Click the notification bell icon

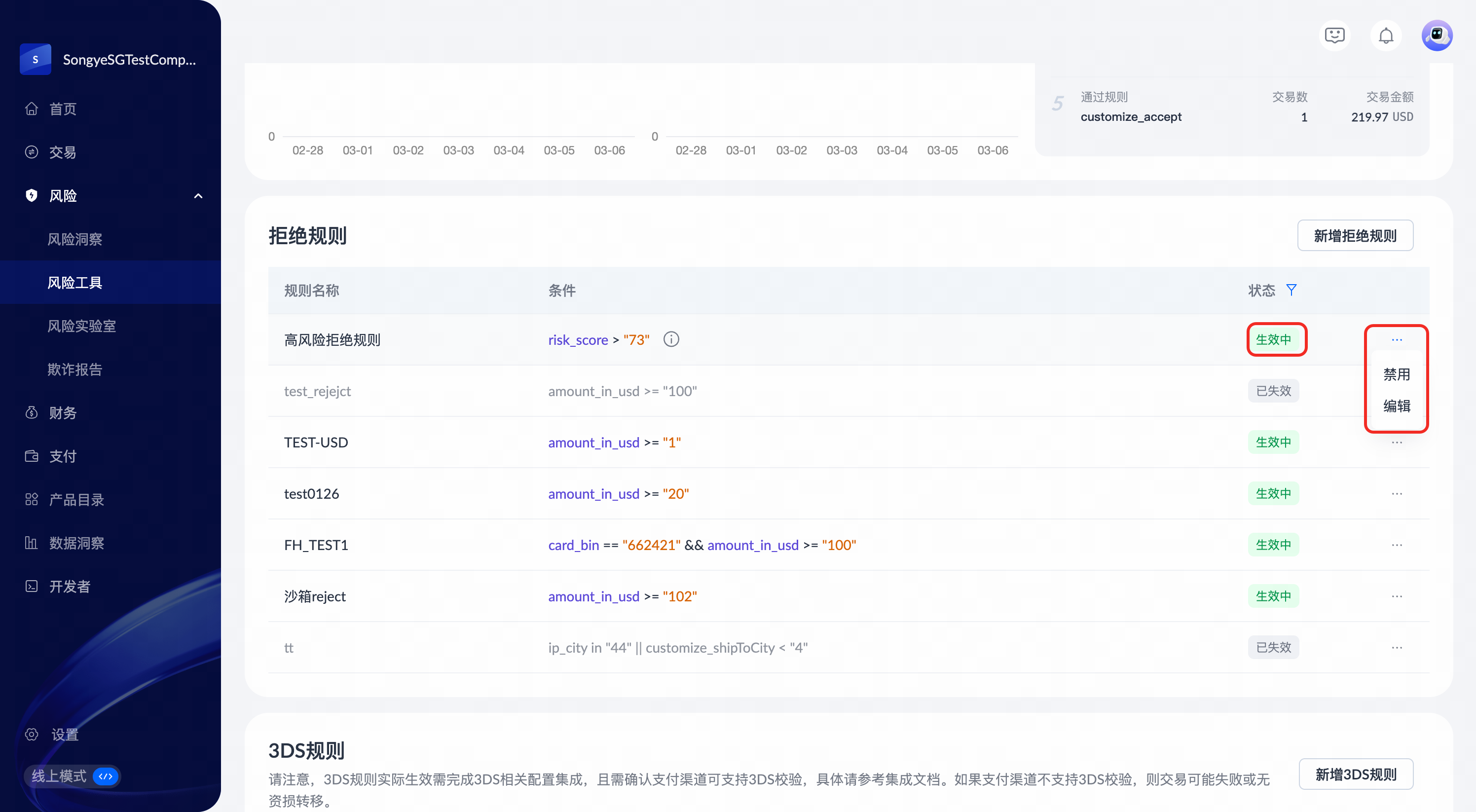coord(1385,36)
